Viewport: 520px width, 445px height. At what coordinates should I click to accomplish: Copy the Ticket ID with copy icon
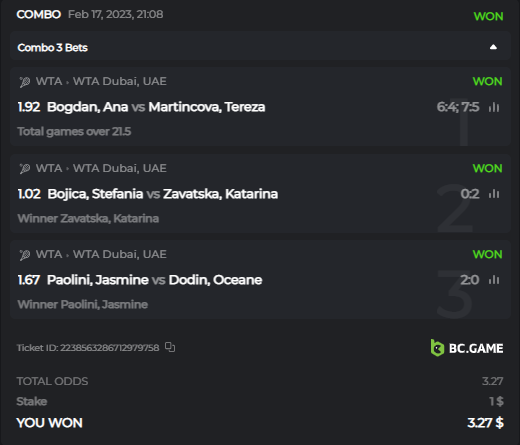pos(170,347)
